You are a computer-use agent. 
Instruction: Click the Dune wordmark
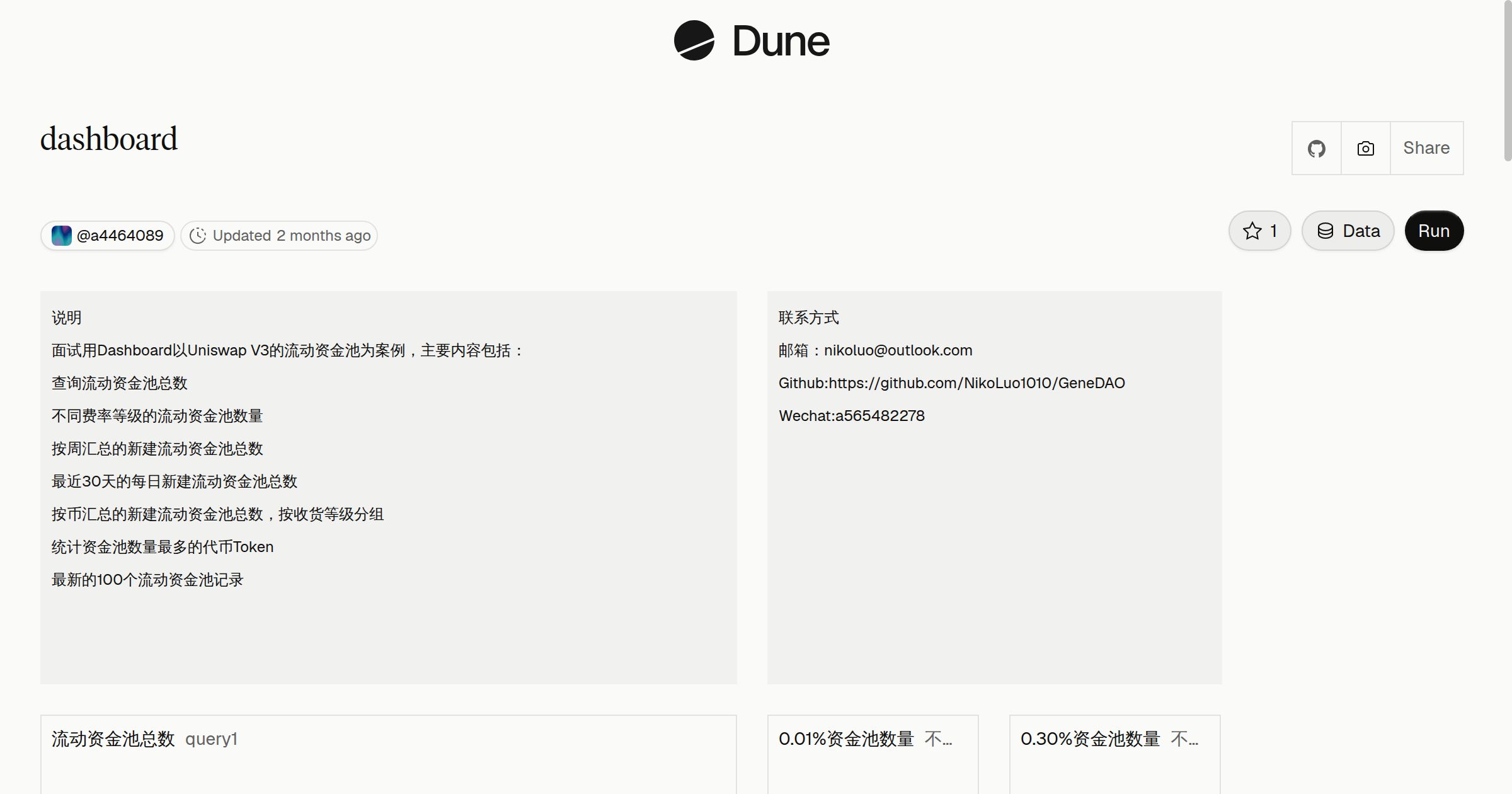pyautogui.click(x=781, y=41)
